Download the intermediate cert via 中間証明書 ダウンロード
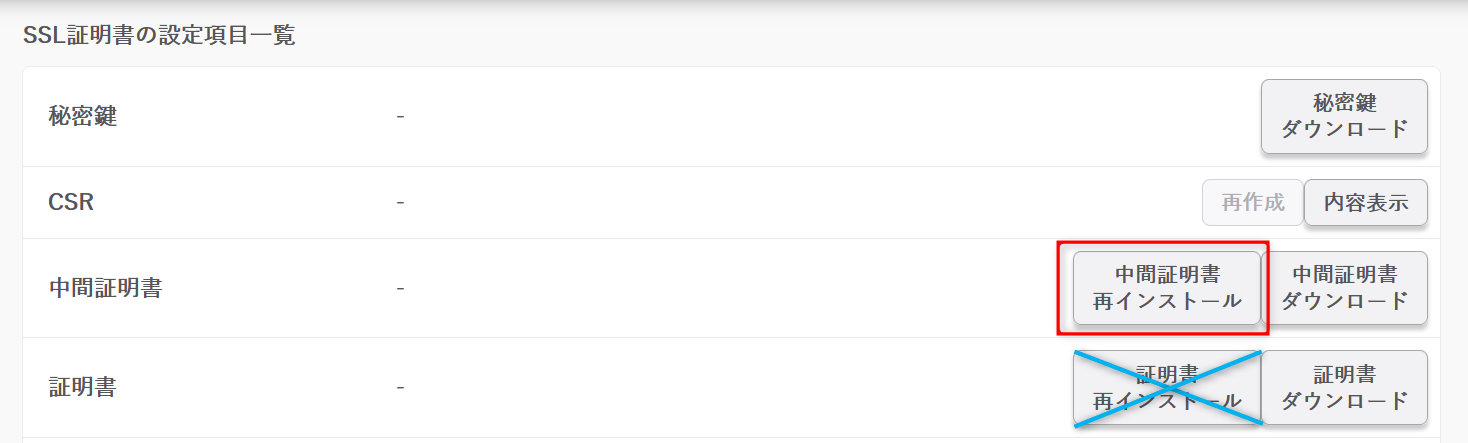1468x443 pixels. tap(1344, 288)
